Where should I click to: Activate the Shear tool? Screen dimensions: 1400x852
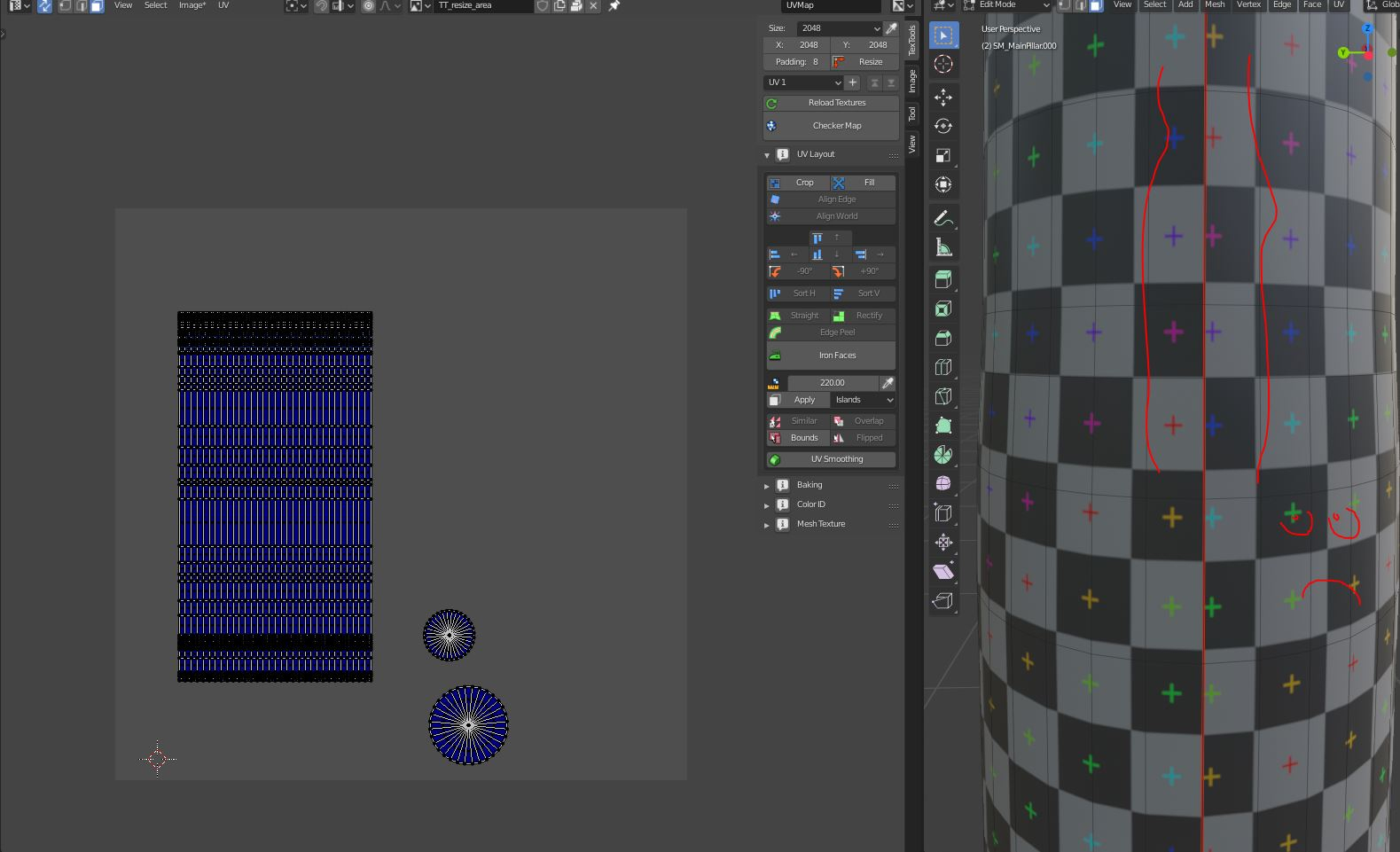point(943,572)
